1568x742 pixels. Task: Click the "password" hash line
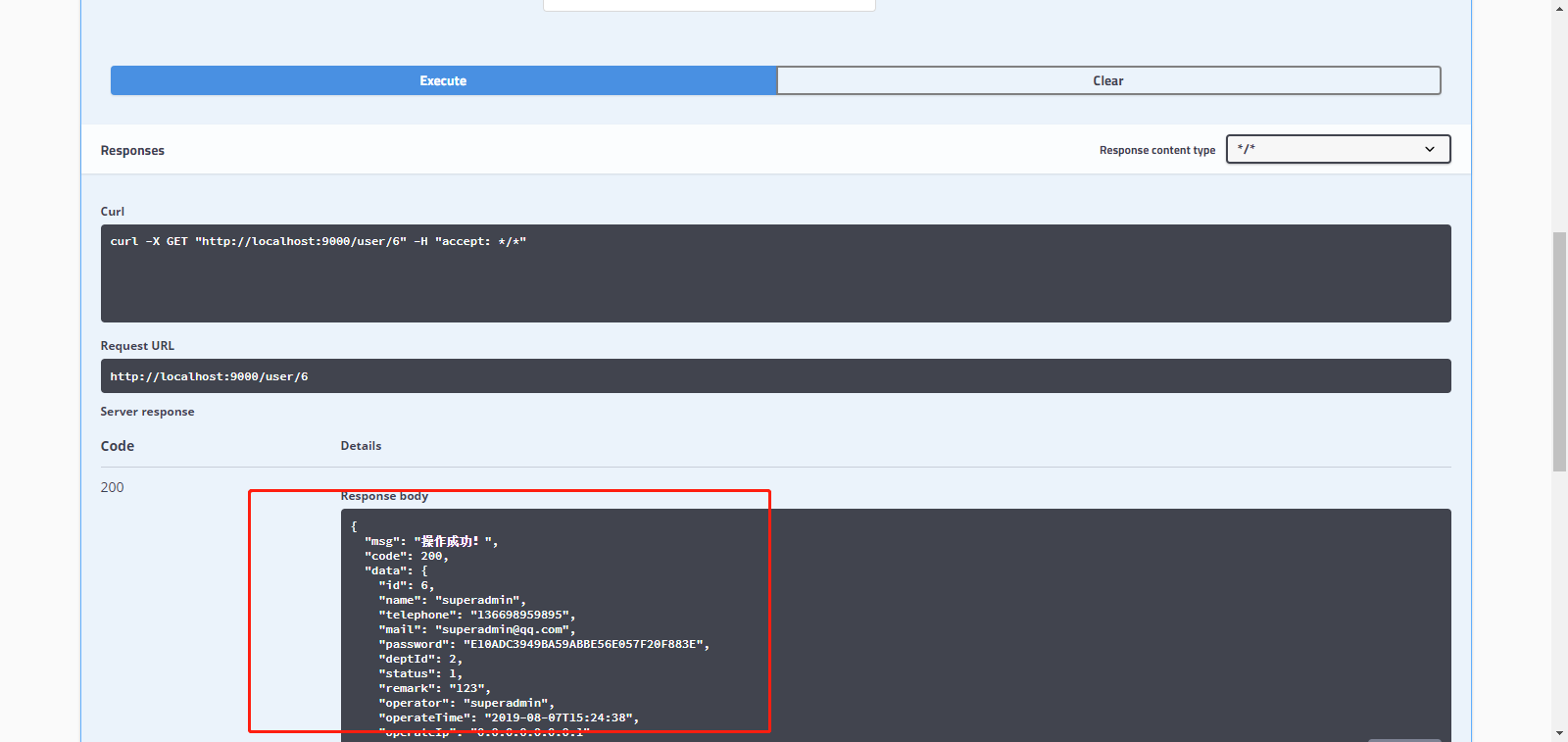(x=544, y=644)
